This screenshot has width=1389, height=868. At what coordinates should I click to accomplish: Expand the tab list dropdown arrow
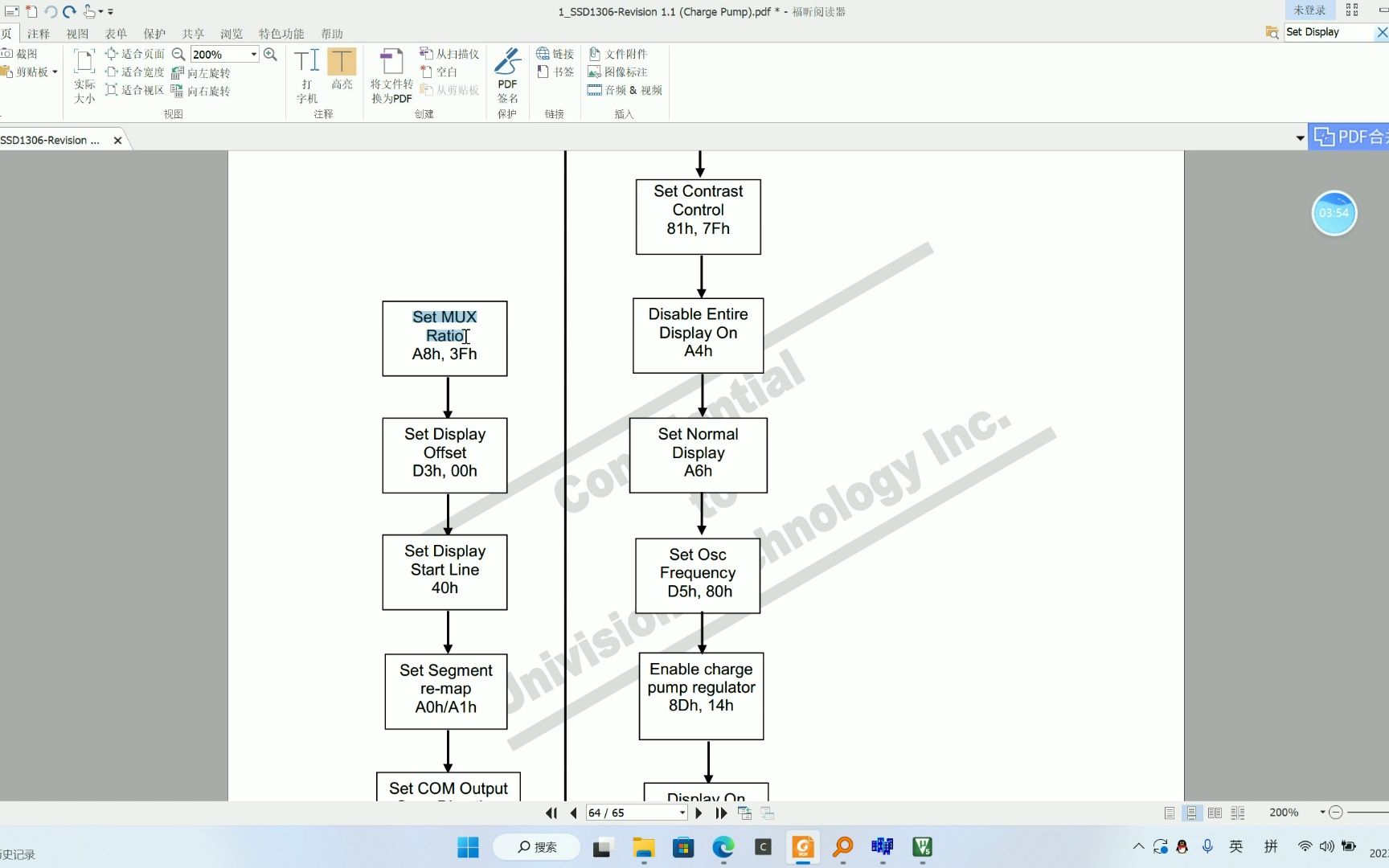1300,138
